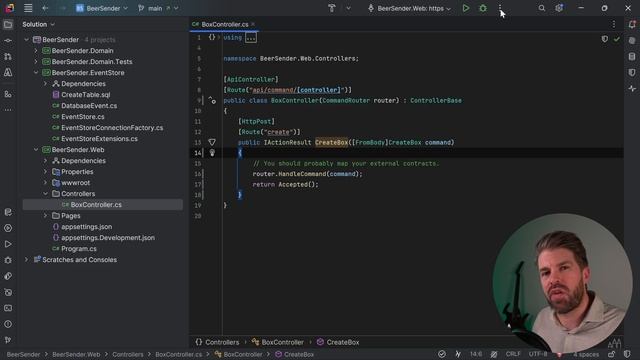Screen dimensions: 640x360
Task: Toggle read-only lock icon in status bar
Action: tap(611, 354)
